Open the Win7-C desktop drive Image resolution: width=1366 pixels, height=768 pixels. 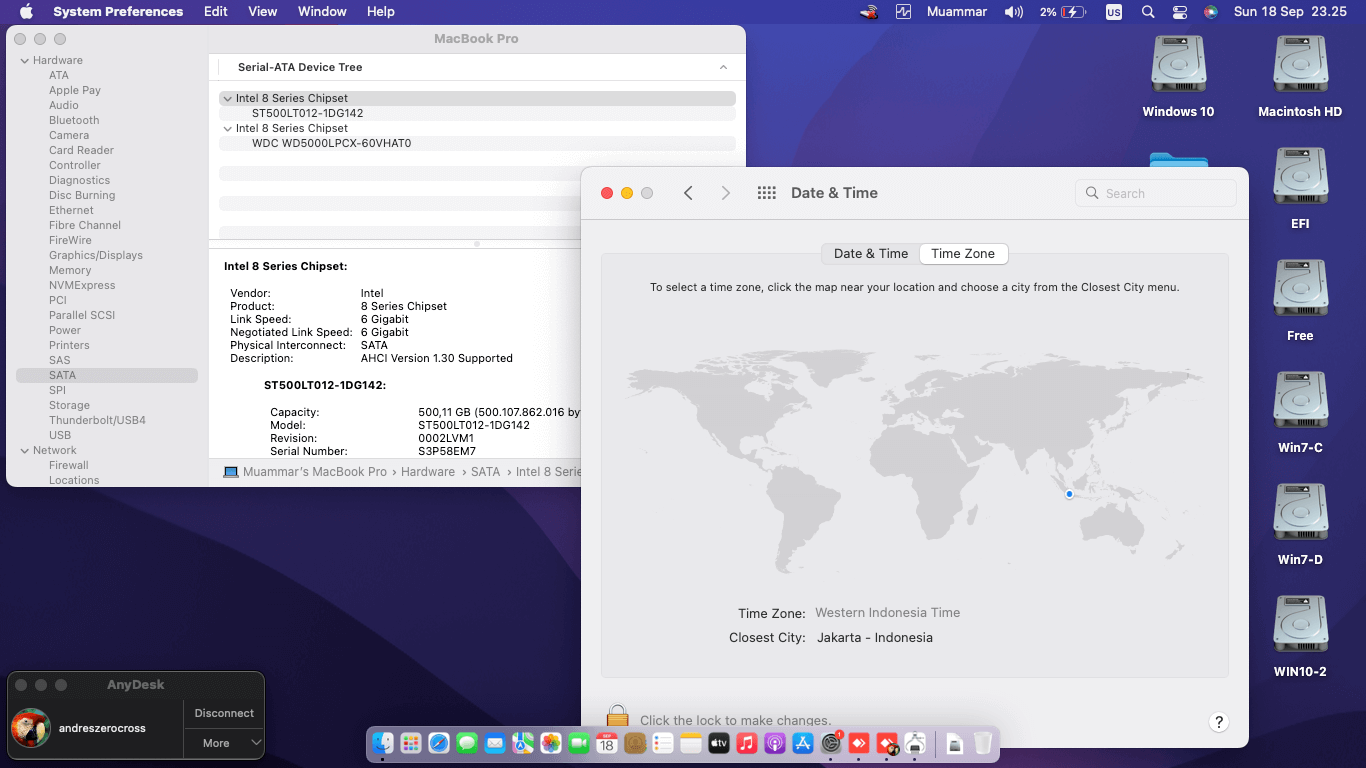coord(1300,413)
